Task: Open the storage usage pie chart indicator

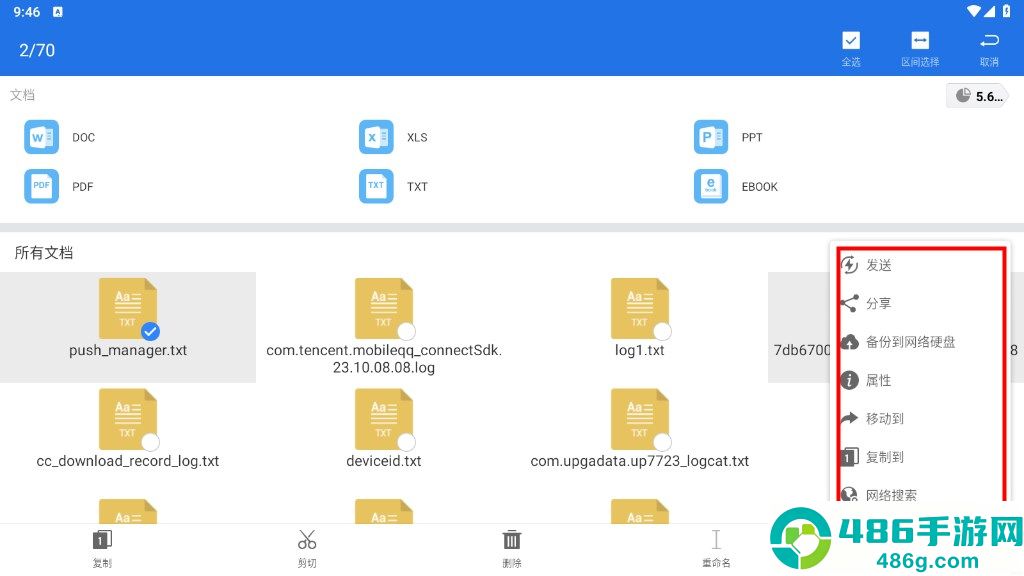Action: (x=977, y=96)
